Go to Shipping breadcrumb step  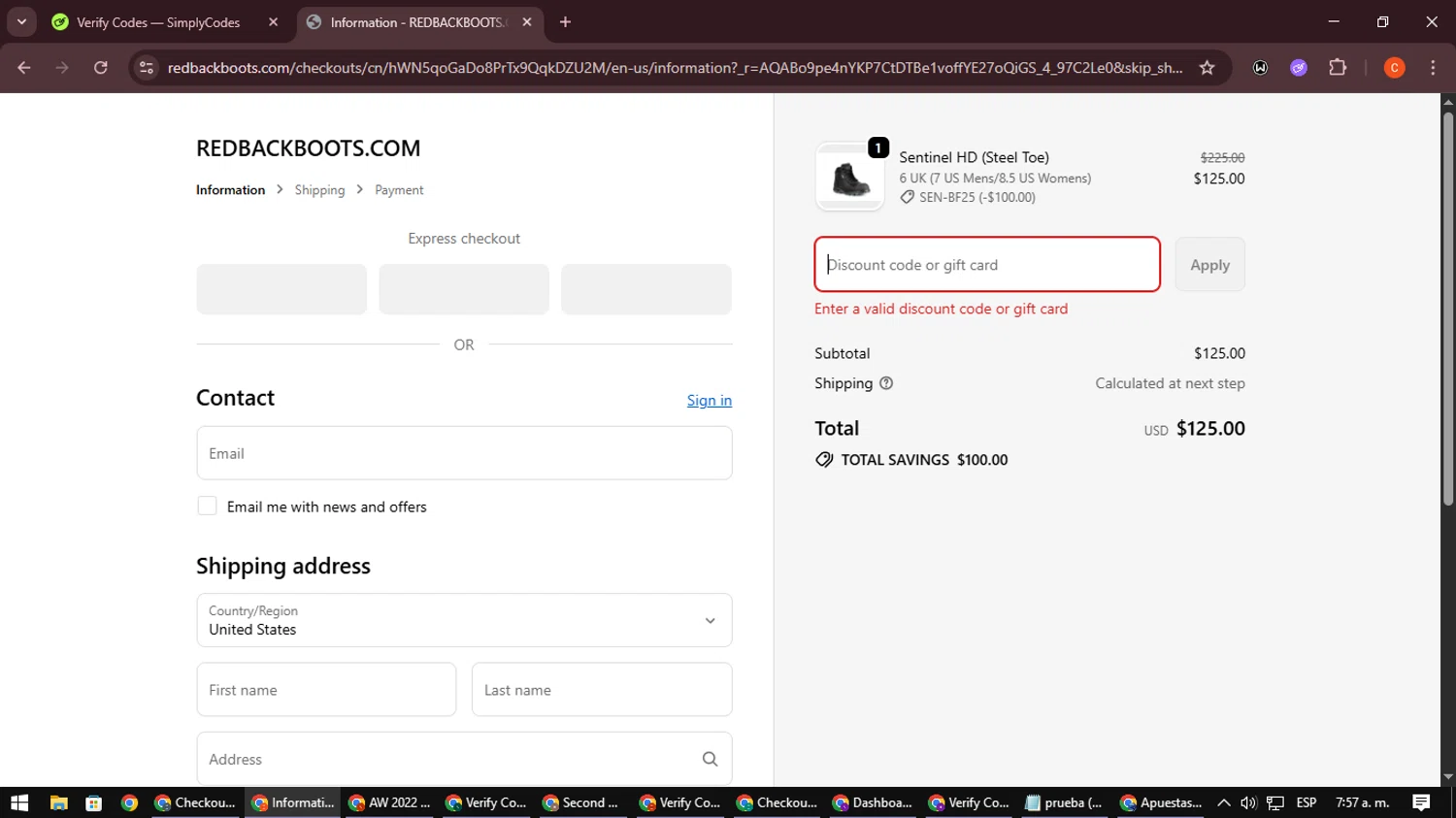pyautogui.click(x=319, y=190)
